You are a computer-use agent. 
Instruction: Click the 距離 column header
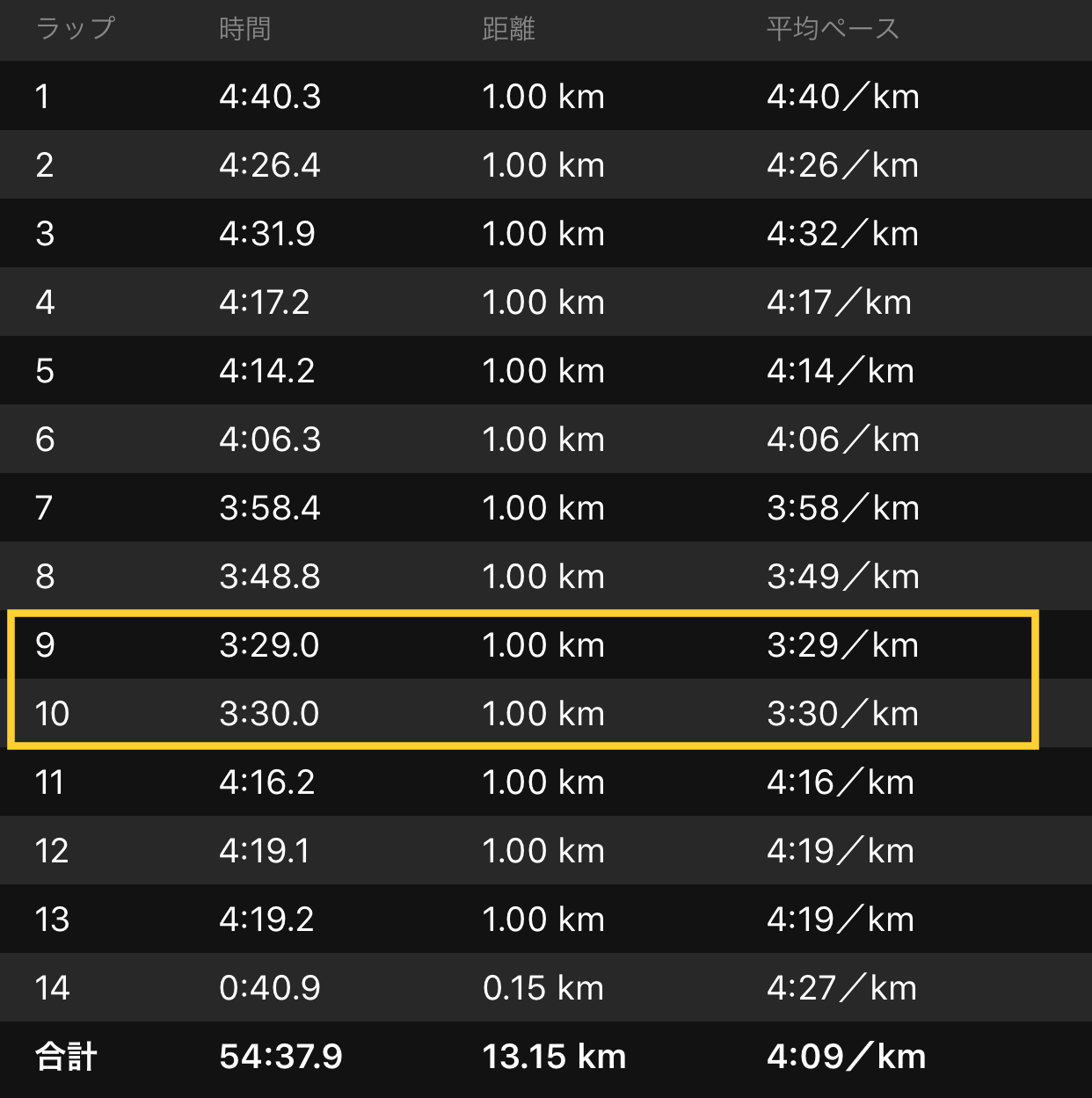(x=508, y=29)
